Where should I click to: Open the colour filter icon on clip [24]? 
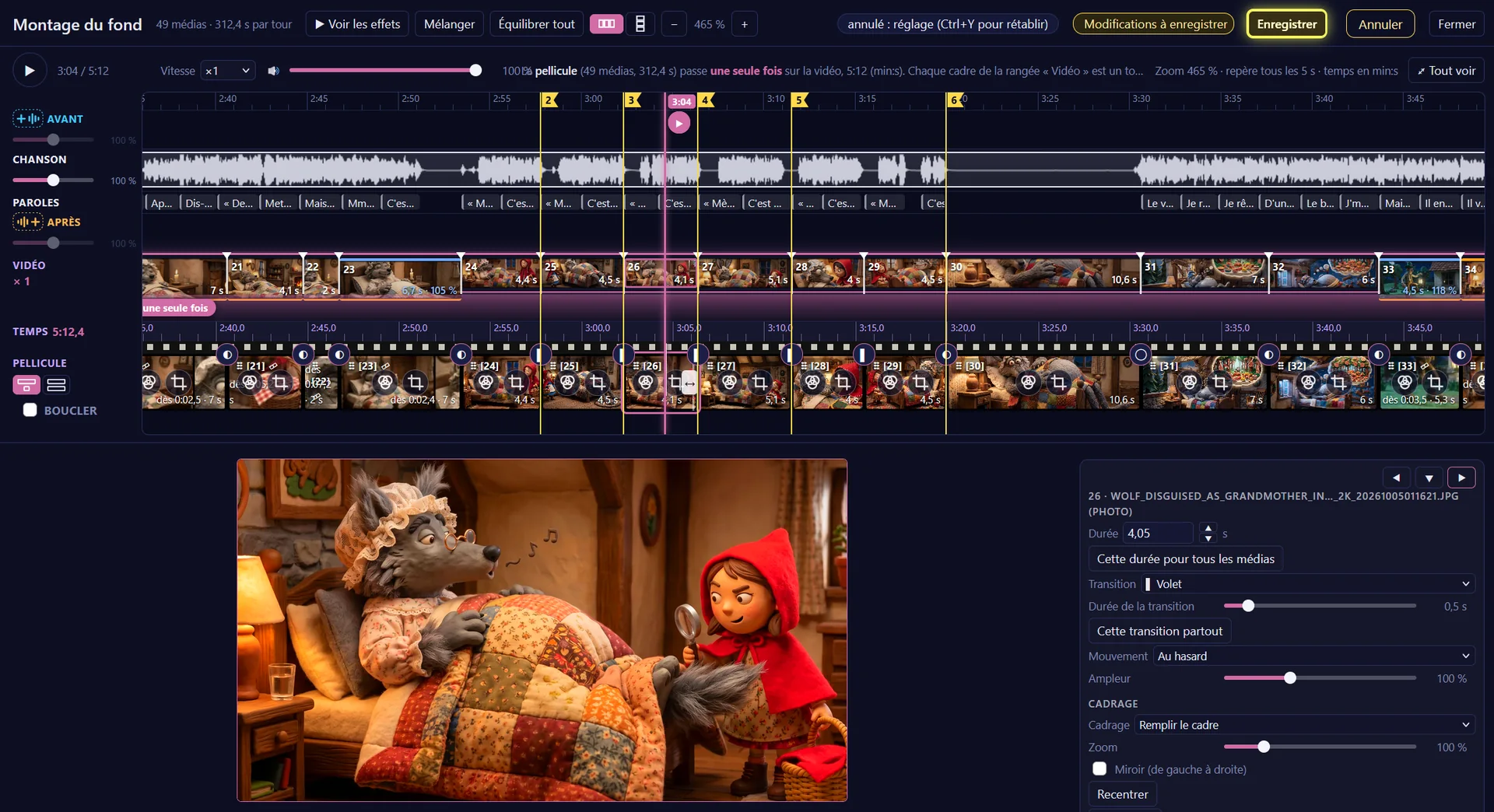[486, 382]
